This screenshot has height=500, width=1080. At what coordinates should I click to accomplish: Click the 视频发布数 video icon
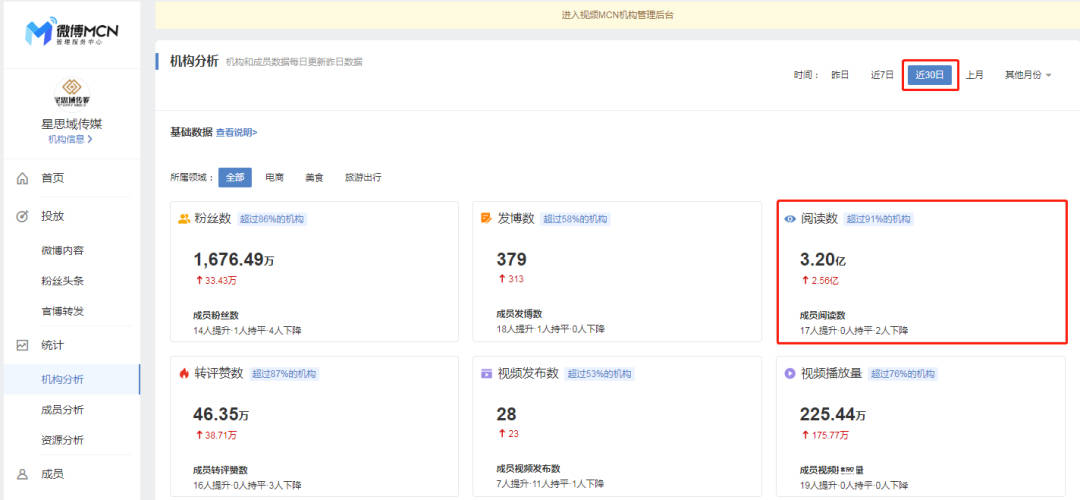486,373
